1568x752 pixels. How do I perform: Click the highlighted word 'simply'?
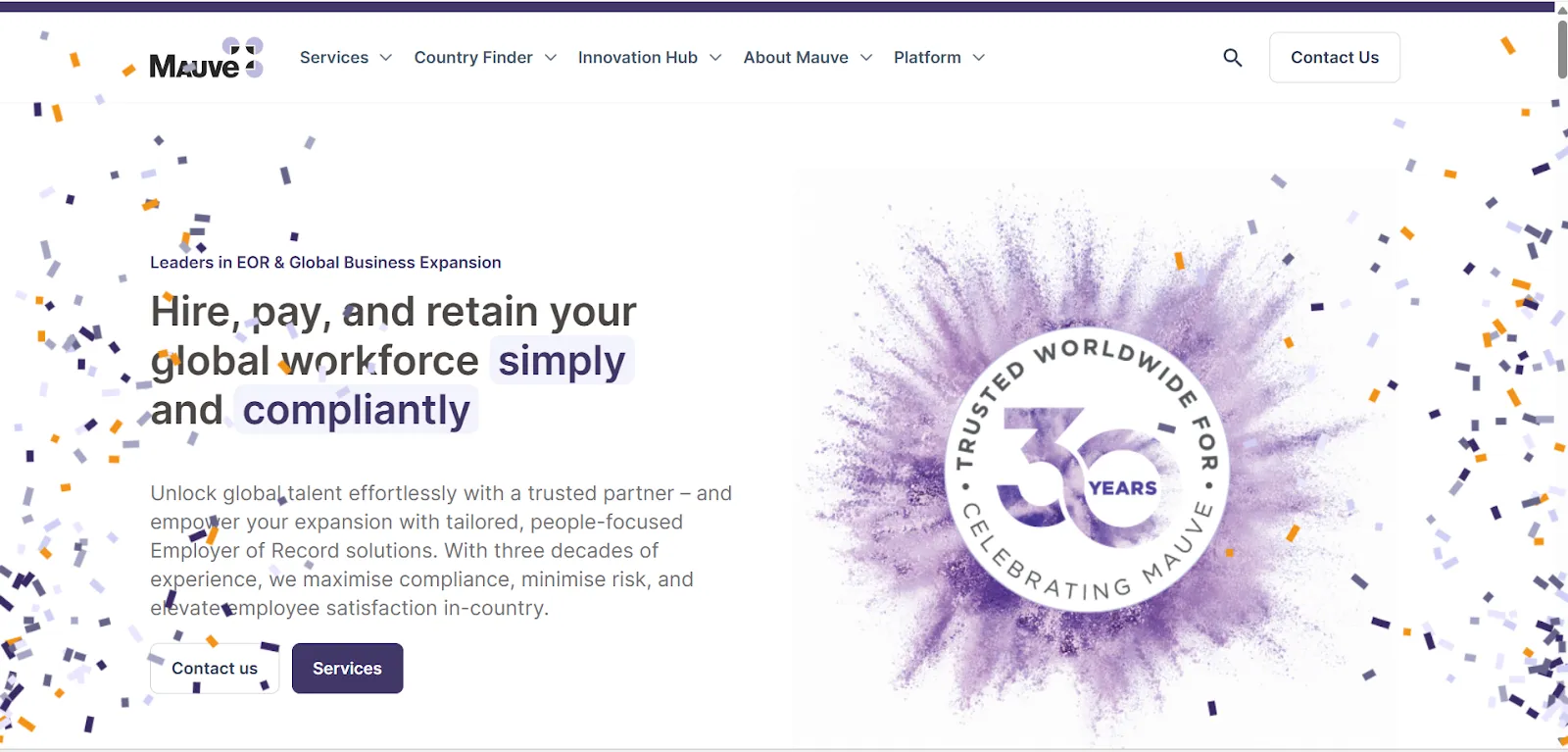point(562,361)
